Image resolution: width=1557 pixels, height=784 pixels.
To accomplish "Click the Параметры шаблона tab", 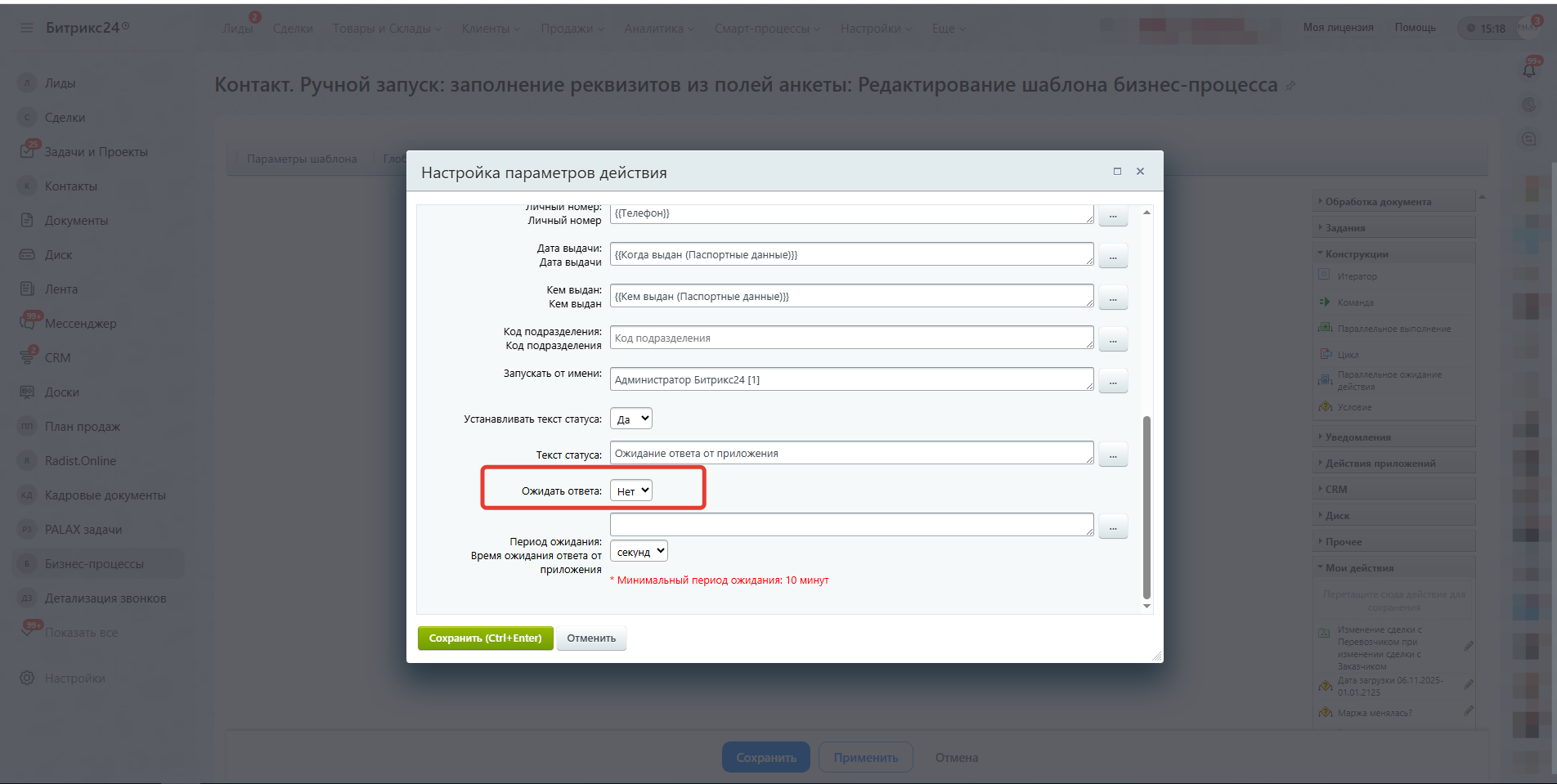I will point(302,159).
